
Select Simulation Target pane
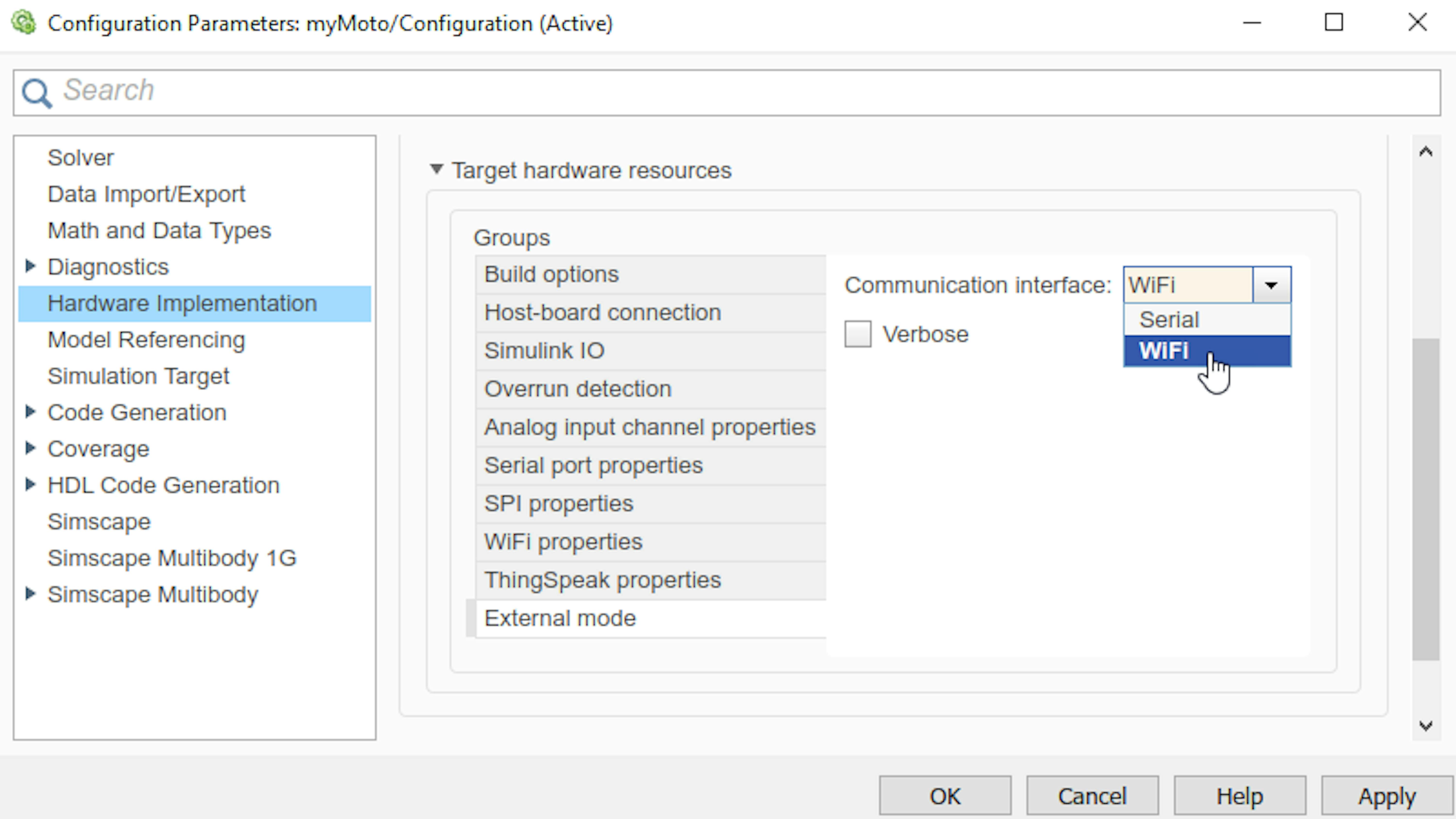pos(139,376)
